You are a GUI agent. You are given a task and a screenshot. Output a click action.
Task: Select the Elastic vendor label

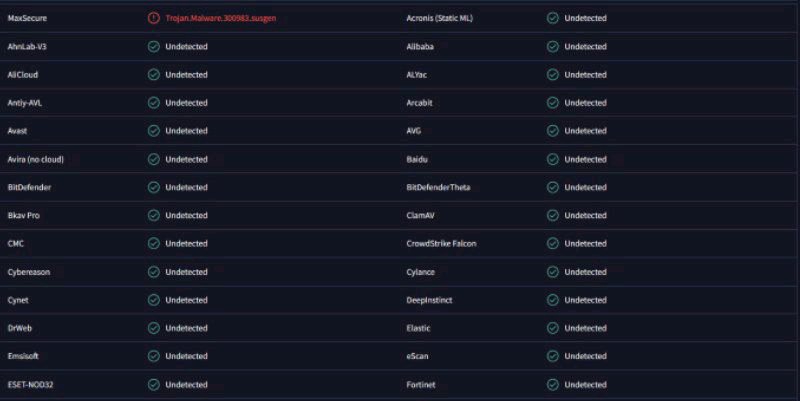pos(419,328)
